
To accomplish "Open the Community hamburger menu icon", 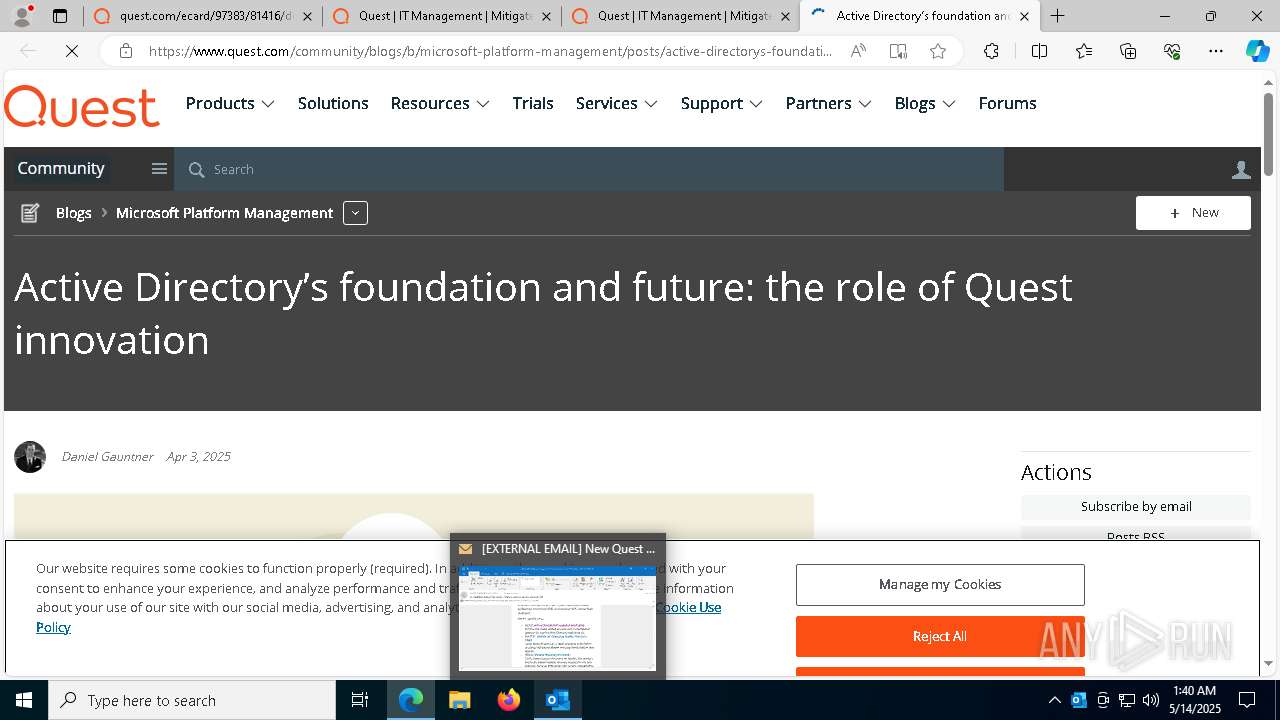I will [x=159, y=169].
